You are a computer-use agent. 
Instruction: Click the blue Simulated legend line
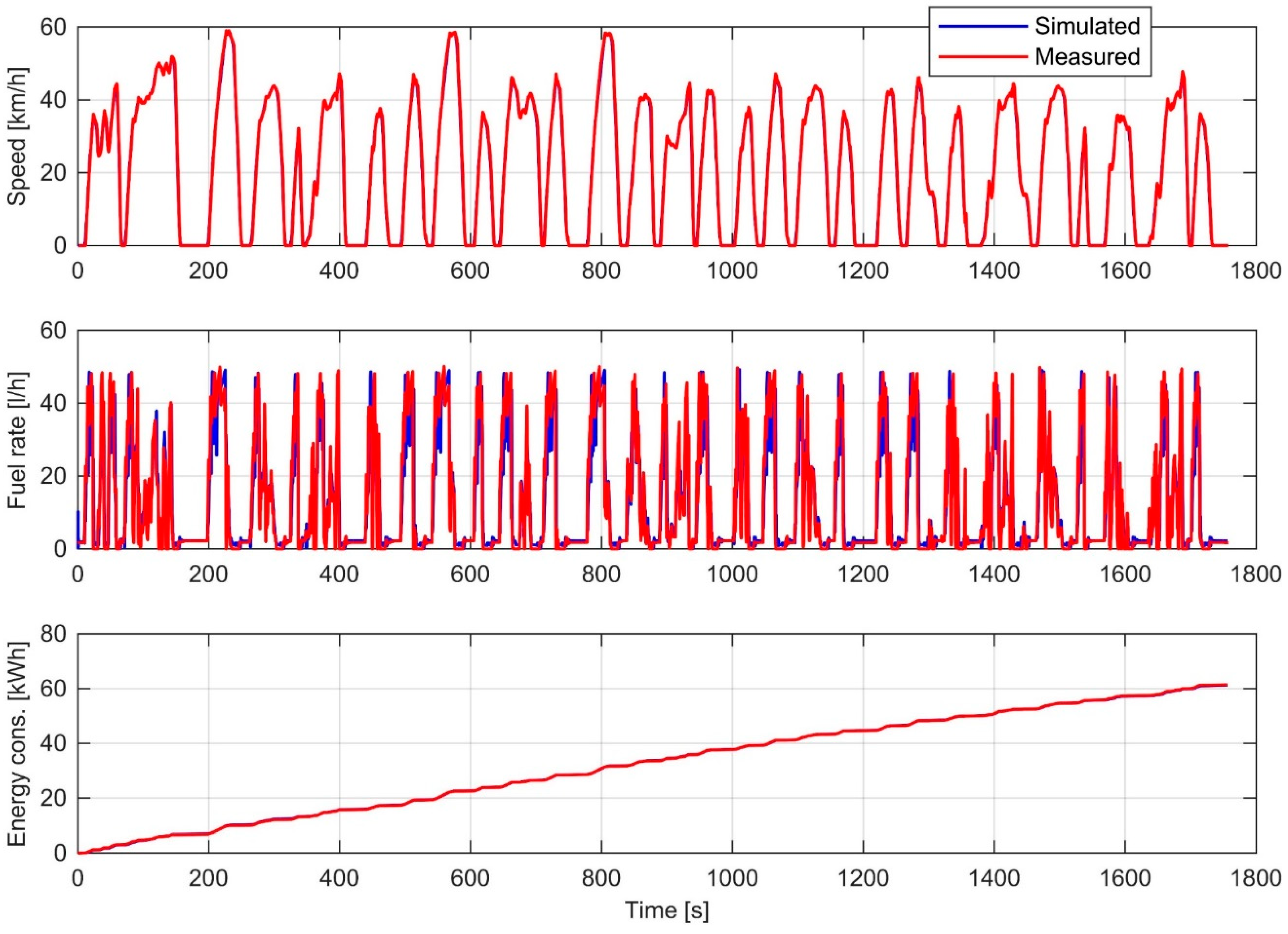(983, 26)
